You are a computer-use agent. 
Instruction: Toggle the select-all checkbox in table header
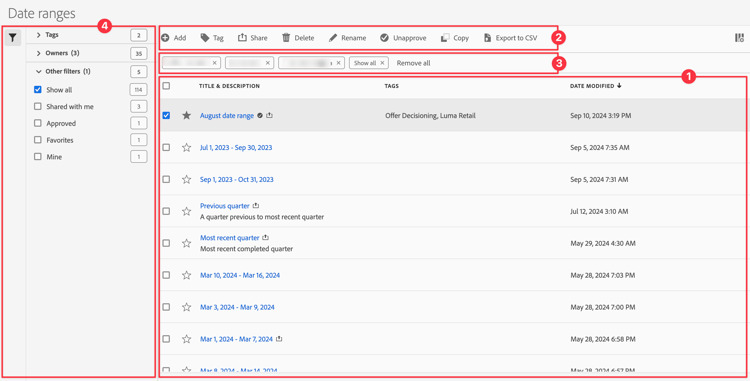click(166, 86)
